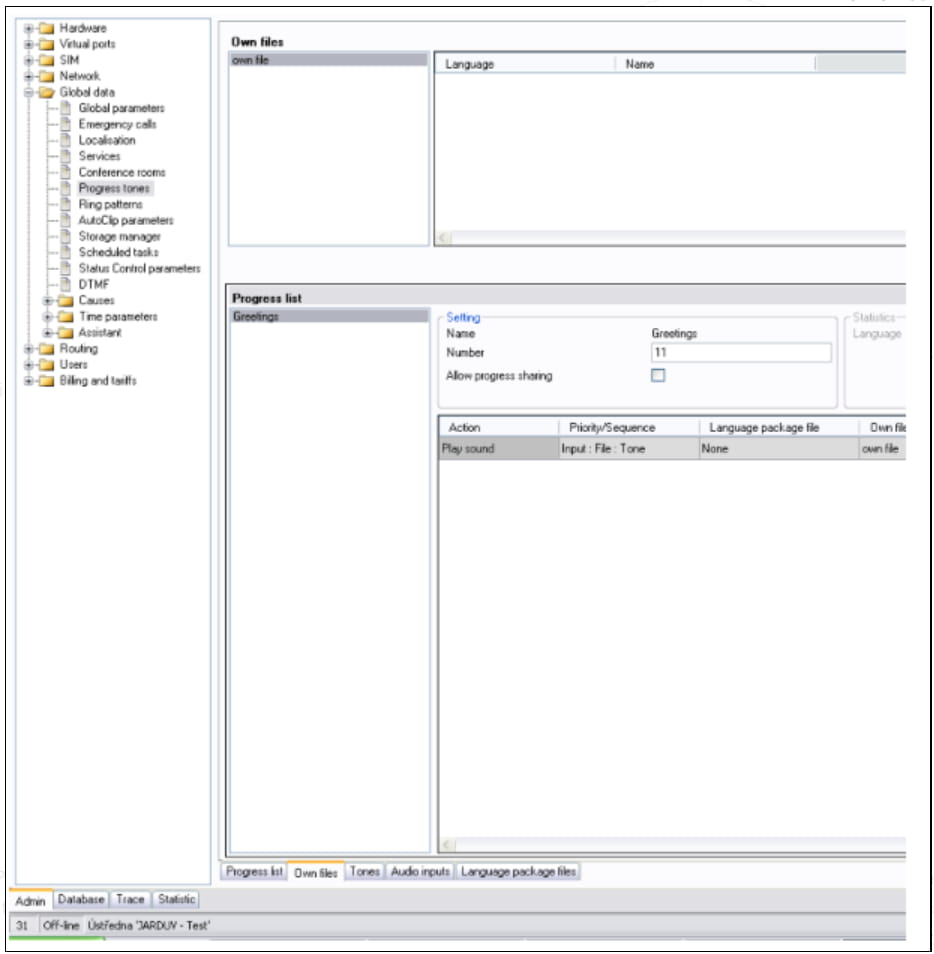Click the Hardware folder icon
934x954 pixels.
(46, 28)
